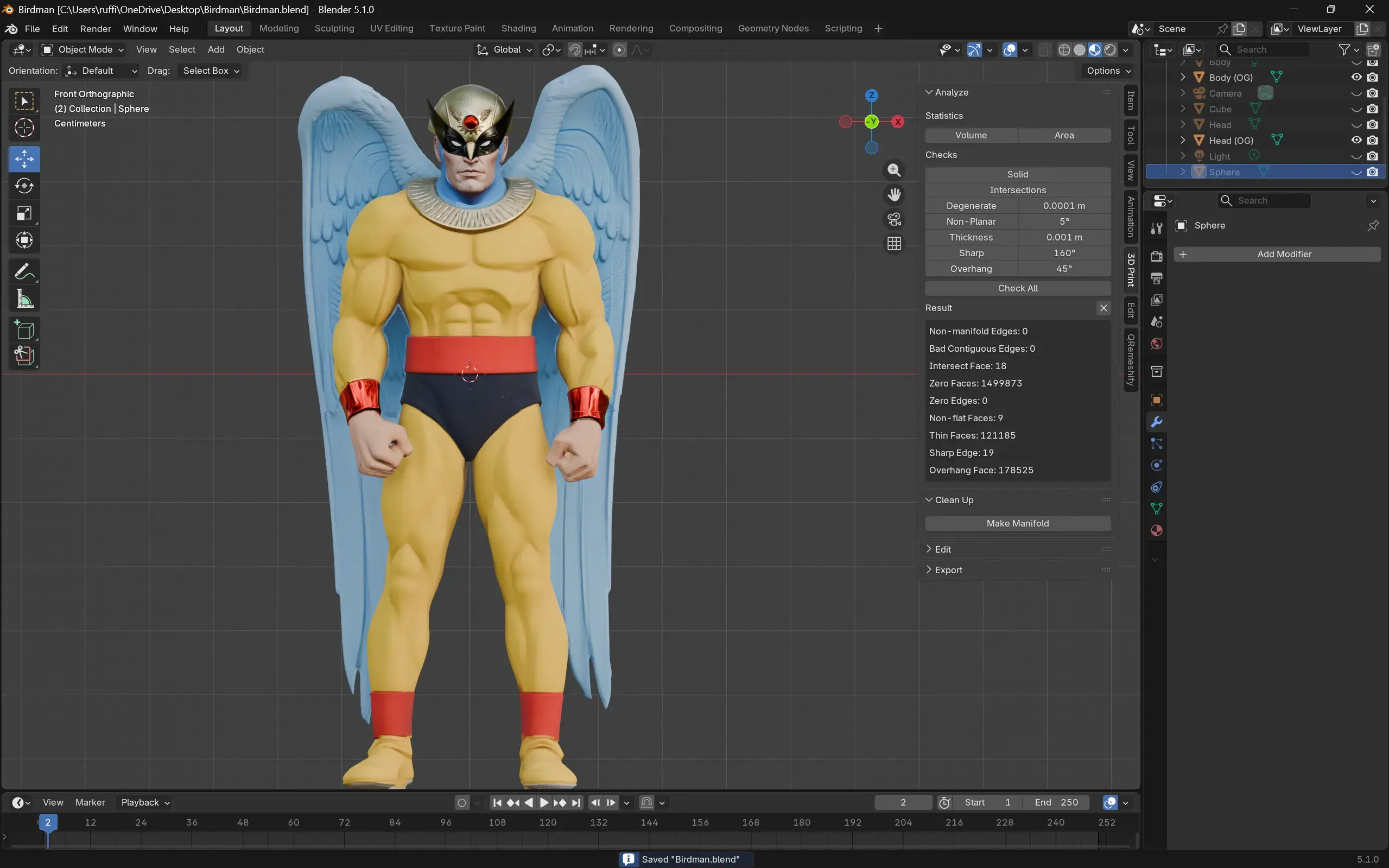Open the Object Data mesh tab icon
This screenshot has height=868, width=1389.
coord(1156,509)
